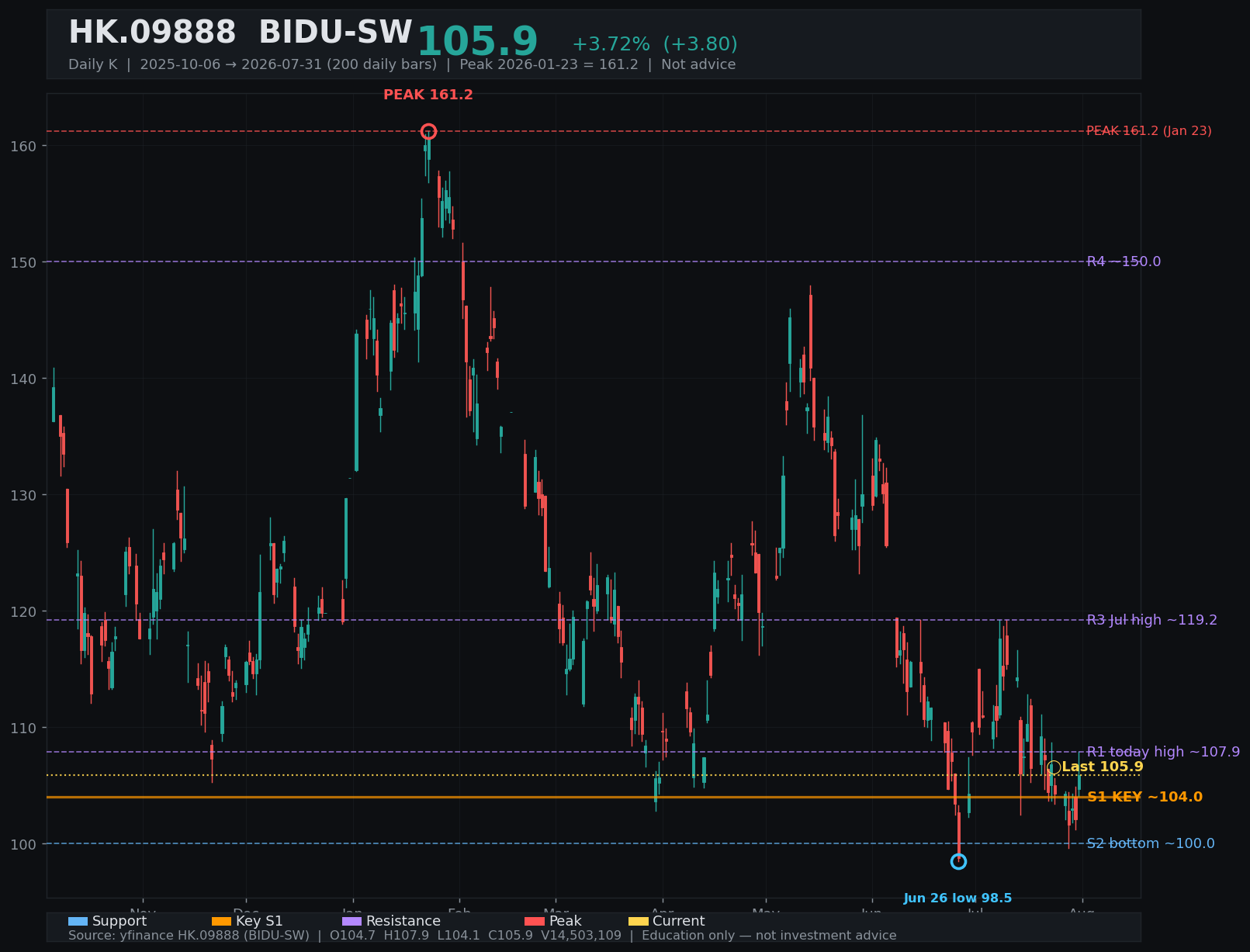Click the 'S2 bottom ~100.0' support label
1250x952 pixels.
click(x=1151, y=843)
